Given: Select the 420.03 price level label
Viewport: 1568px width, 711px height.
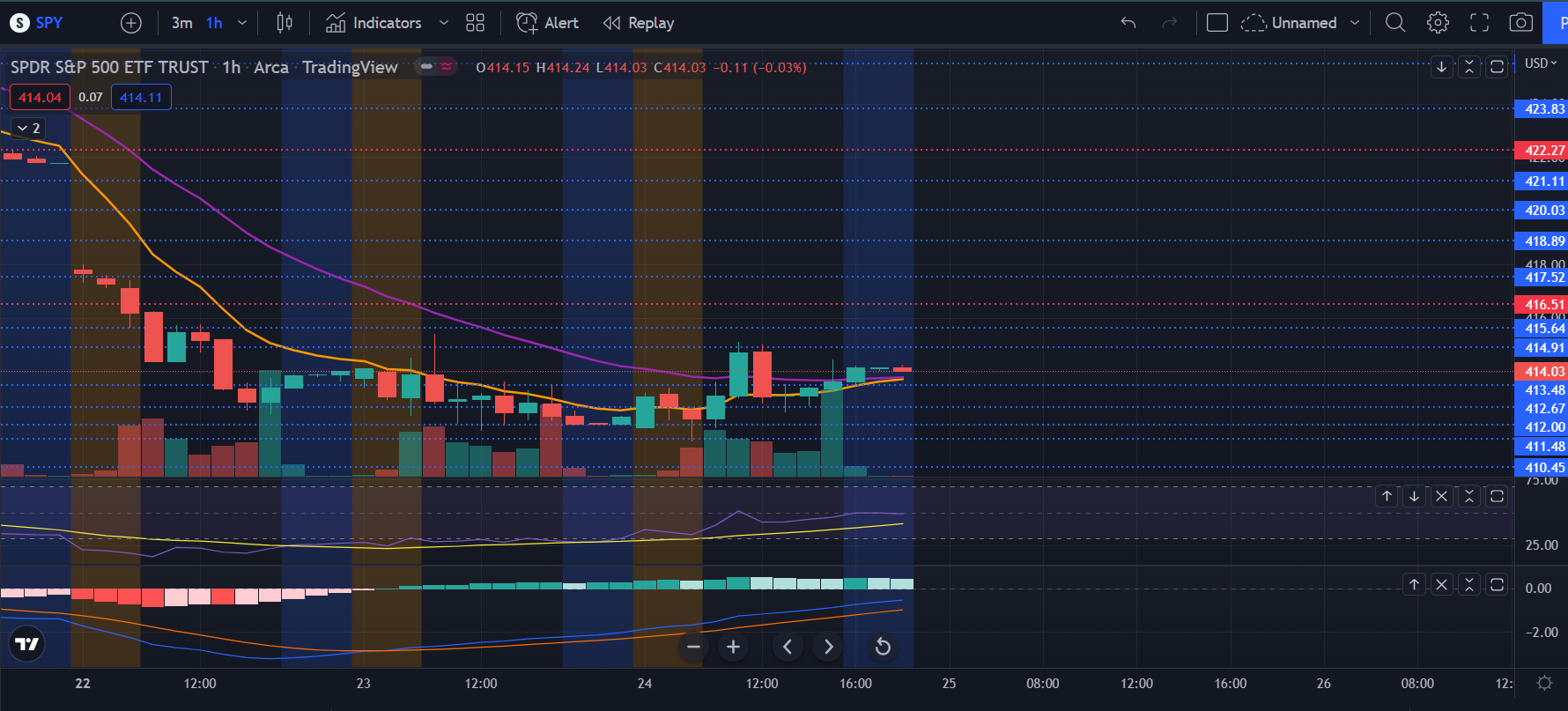Looking at the screenshot, I should tap(1541, 211).
